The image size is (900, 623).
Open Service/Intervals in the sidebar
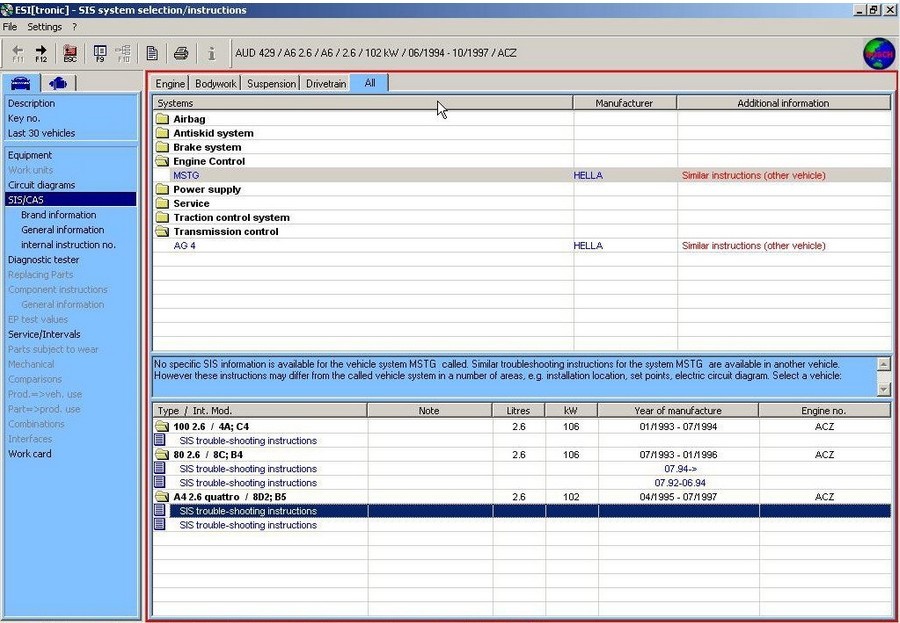[x=44, y=334]
